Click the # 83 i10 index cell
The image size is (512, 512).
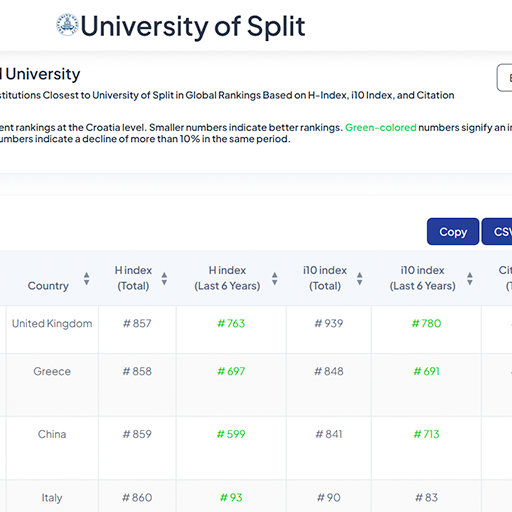point(426,496)
